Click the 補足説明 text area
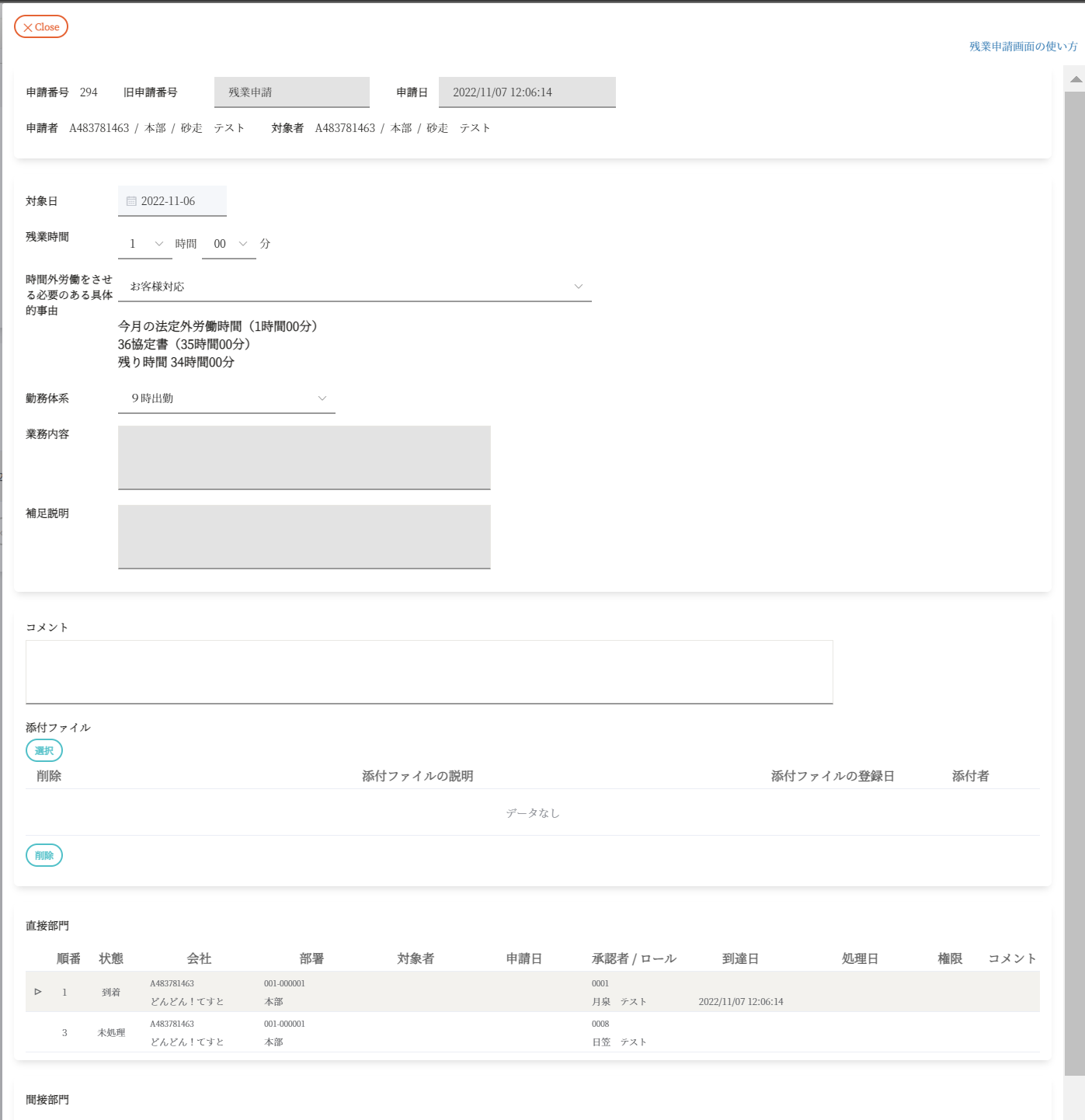This screenshot has width=1085, height=1120. click(x=304, y=537)
